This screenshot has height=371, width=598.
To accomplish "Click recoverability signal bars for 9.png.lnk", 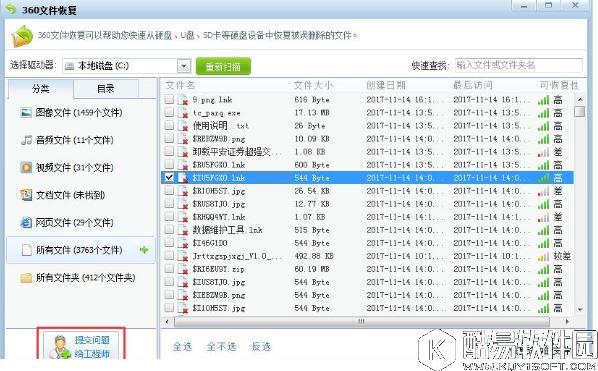I will (543, 100).
